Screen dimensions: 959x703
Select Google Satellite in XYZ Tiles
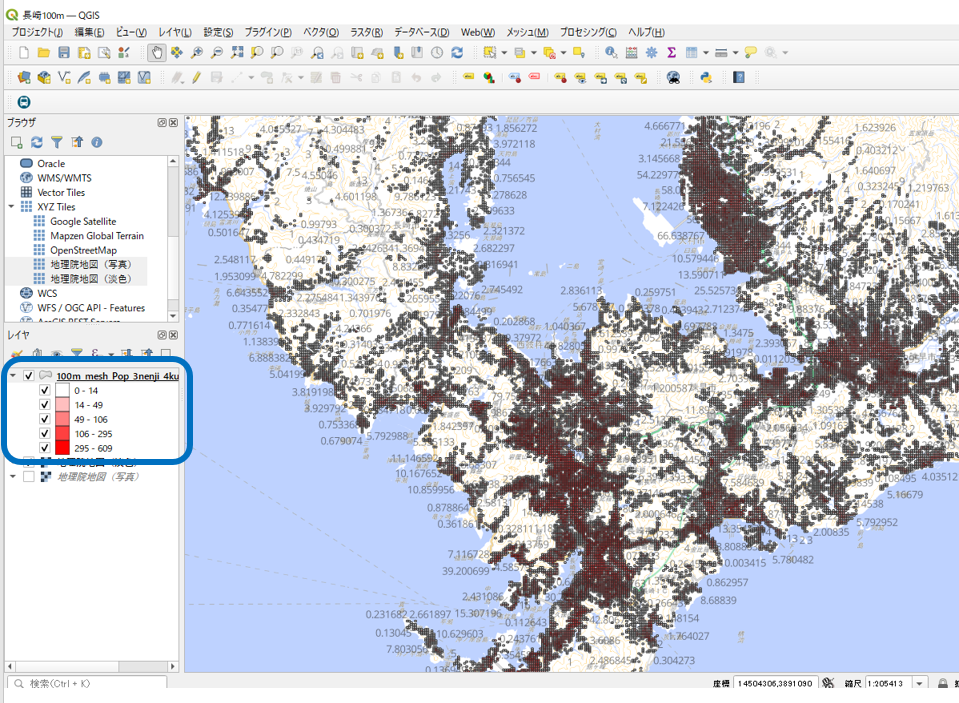(x=83, y=221)
